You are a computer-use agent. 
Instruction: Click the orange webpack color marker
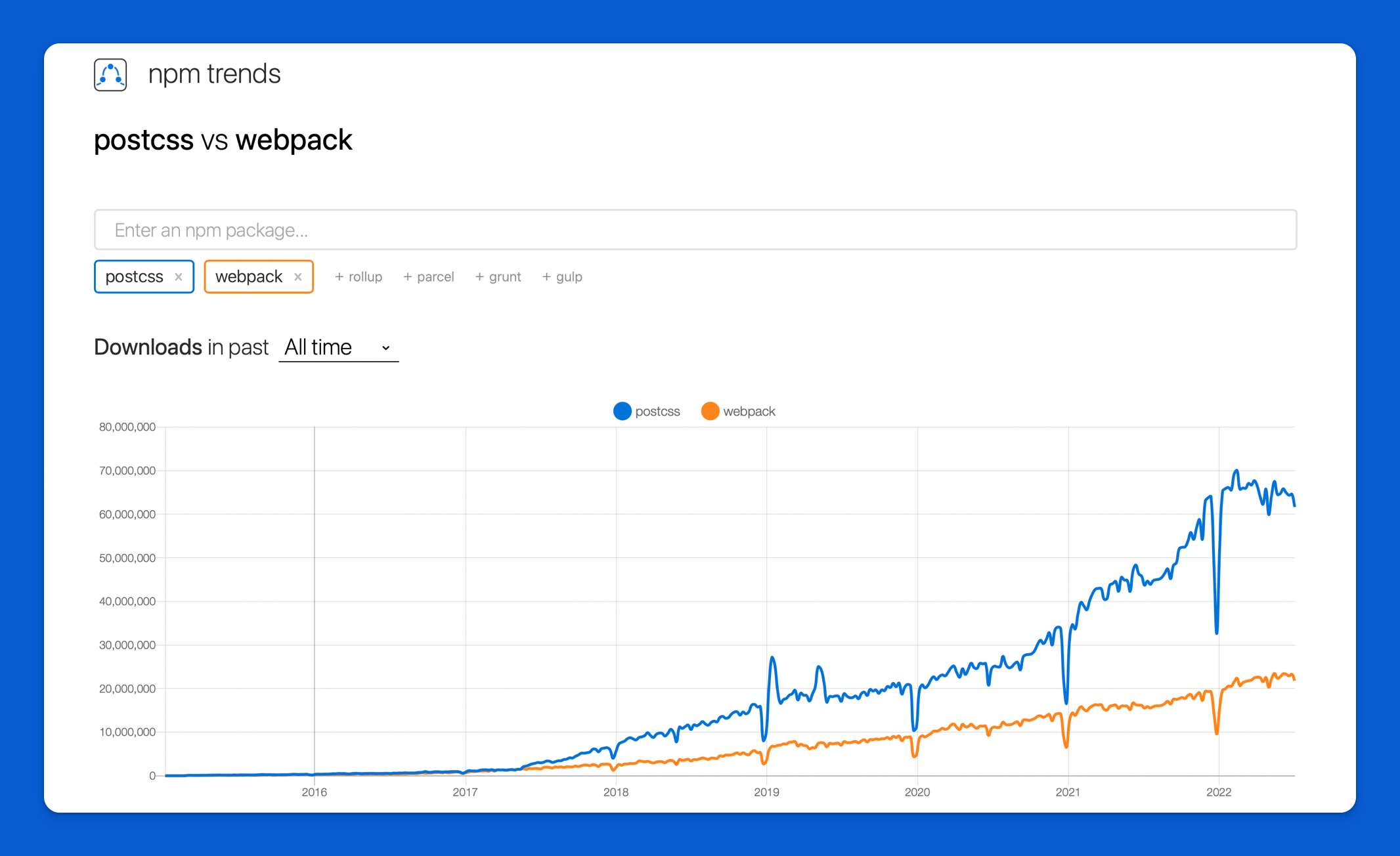tap(710, 411)
